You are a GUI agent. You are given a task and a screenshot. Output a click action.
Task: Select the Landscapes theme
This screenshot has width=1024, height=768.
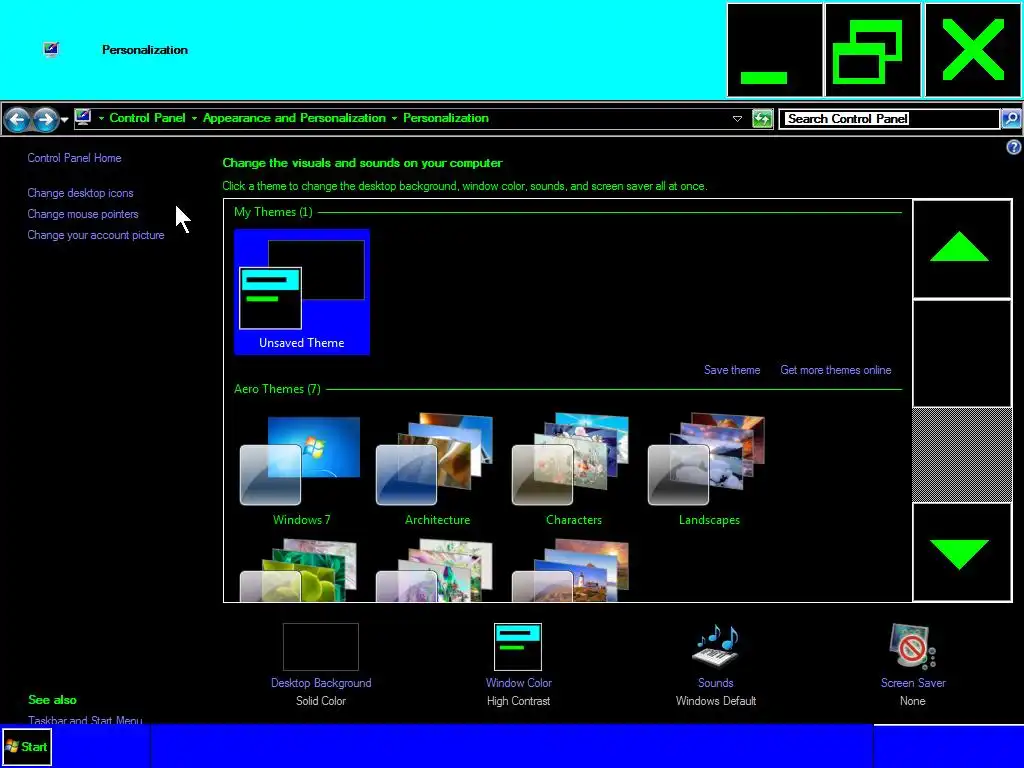(x=709, y=470)
